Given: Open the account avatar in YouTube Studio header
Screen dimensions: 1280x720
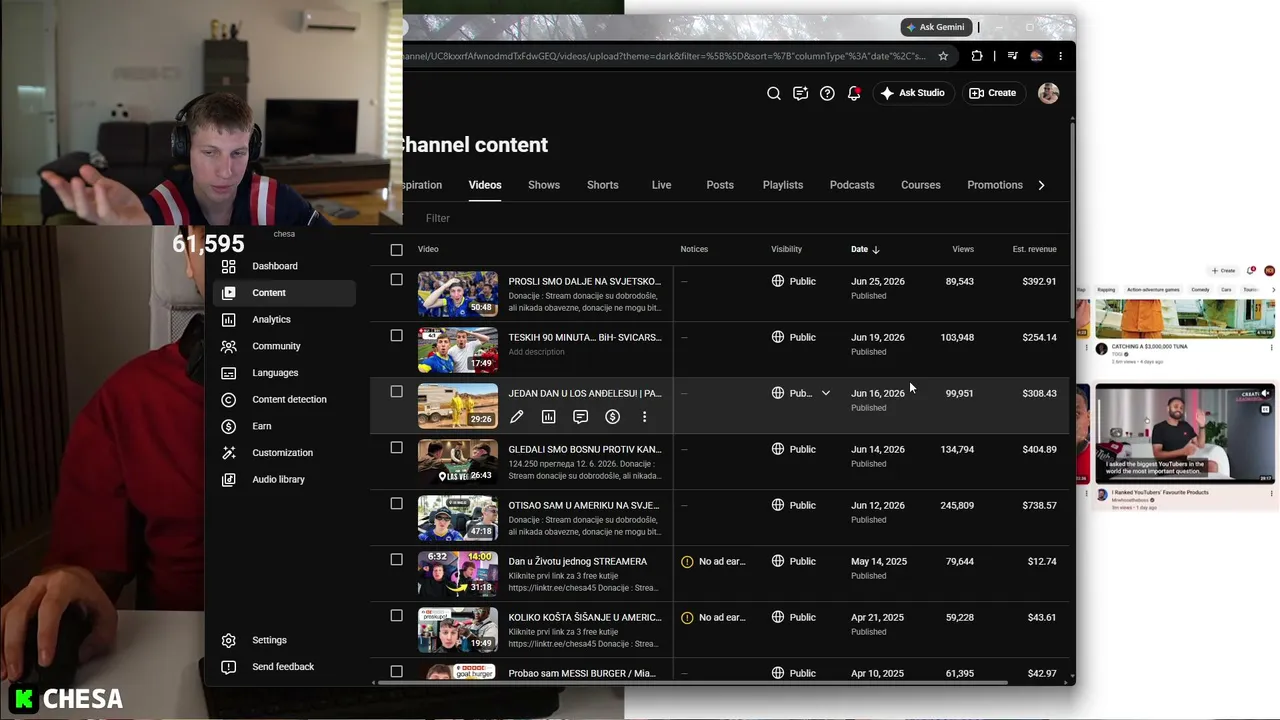Looking at the screenshot, I should click(1048, 93).
